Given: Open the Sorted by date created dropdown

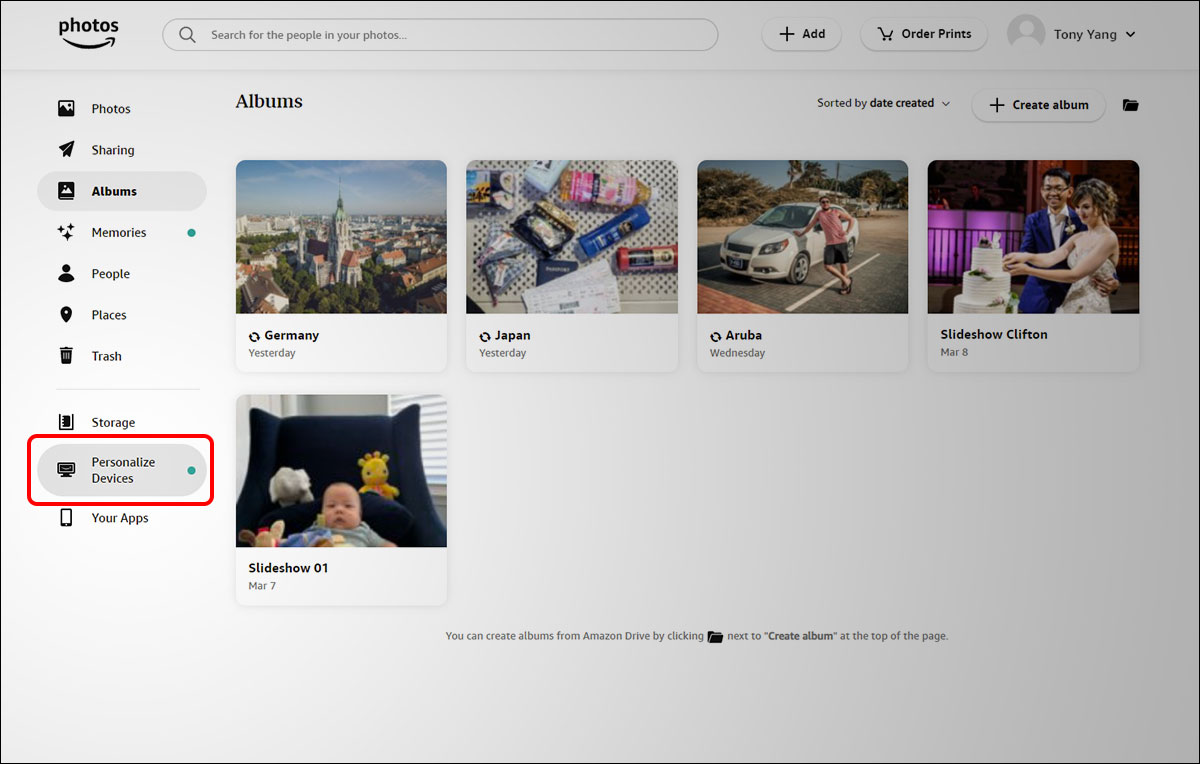Looking at the screenshot, I should point(883,103).
